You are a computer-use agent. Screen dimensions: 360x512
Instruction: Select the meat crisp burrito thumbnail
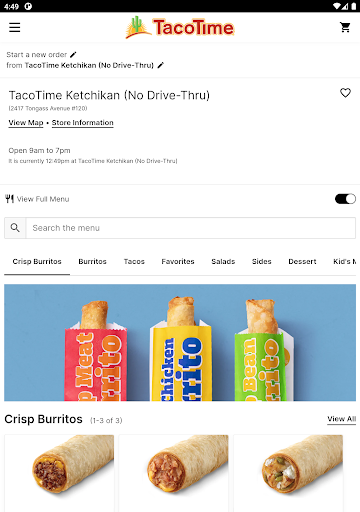coord(59,473)
